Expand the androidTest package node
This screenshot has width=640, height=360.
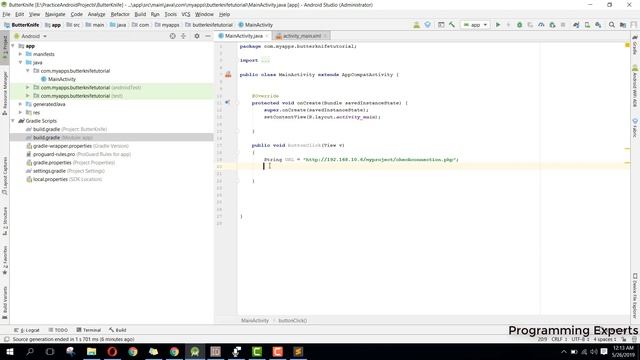pos(28,87)
